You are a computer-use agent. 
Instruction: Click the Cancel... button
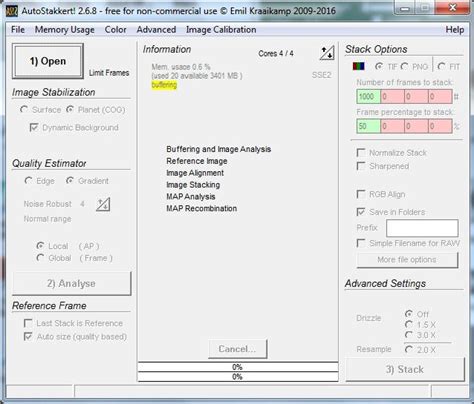coord(237,349)
